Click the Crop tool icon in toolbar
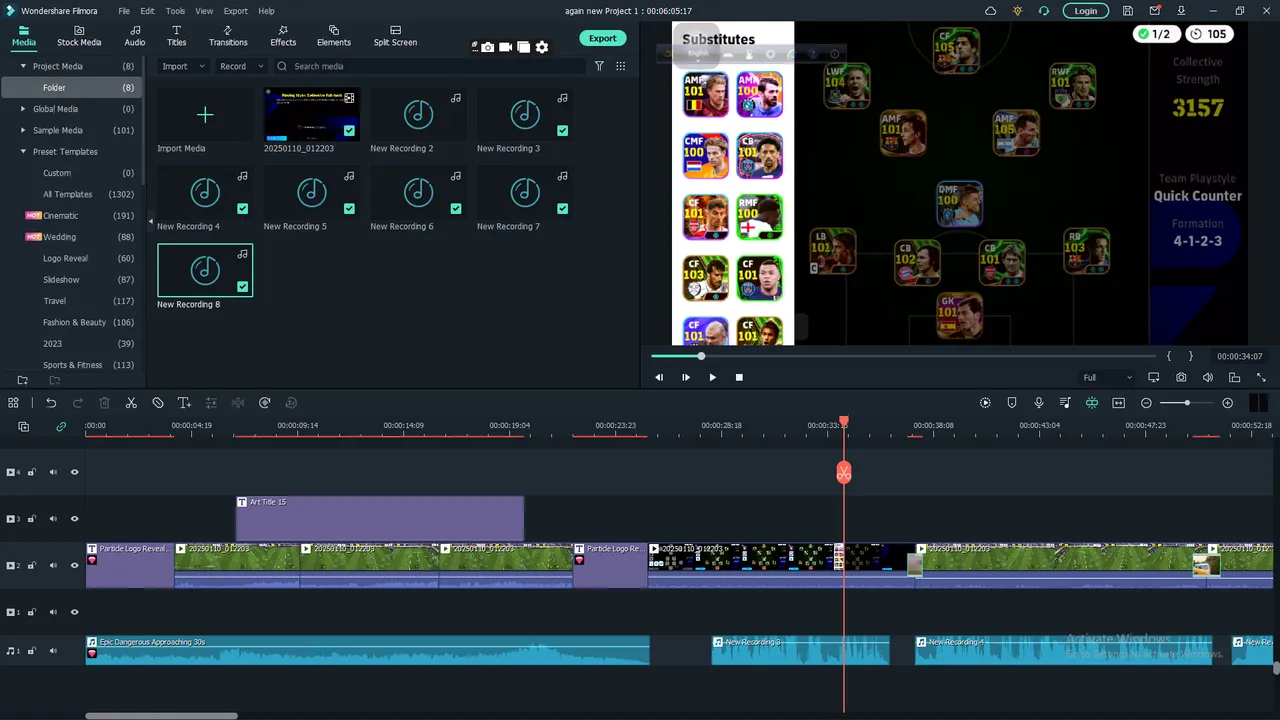 coord(158,403)
